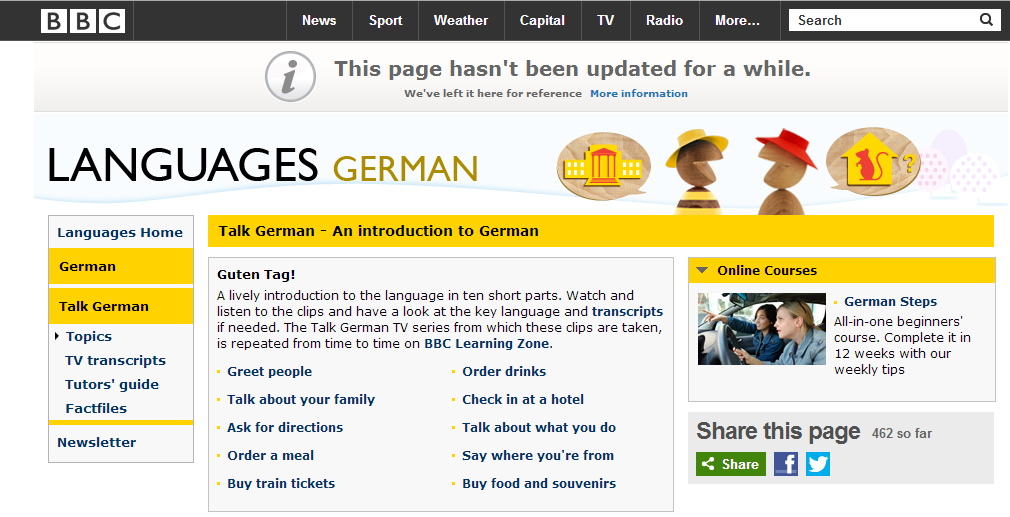Open Talk about what you do topic
Image resolution: width=1010 pixels, height=517 pixels.
(538, 428)
